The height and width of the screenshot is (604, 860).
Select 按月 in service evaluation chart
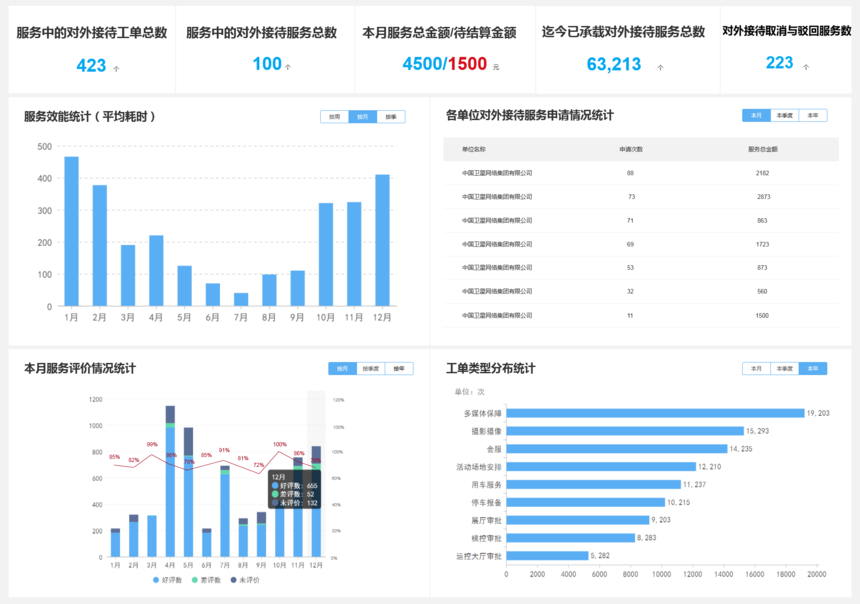tap(343, 369)
